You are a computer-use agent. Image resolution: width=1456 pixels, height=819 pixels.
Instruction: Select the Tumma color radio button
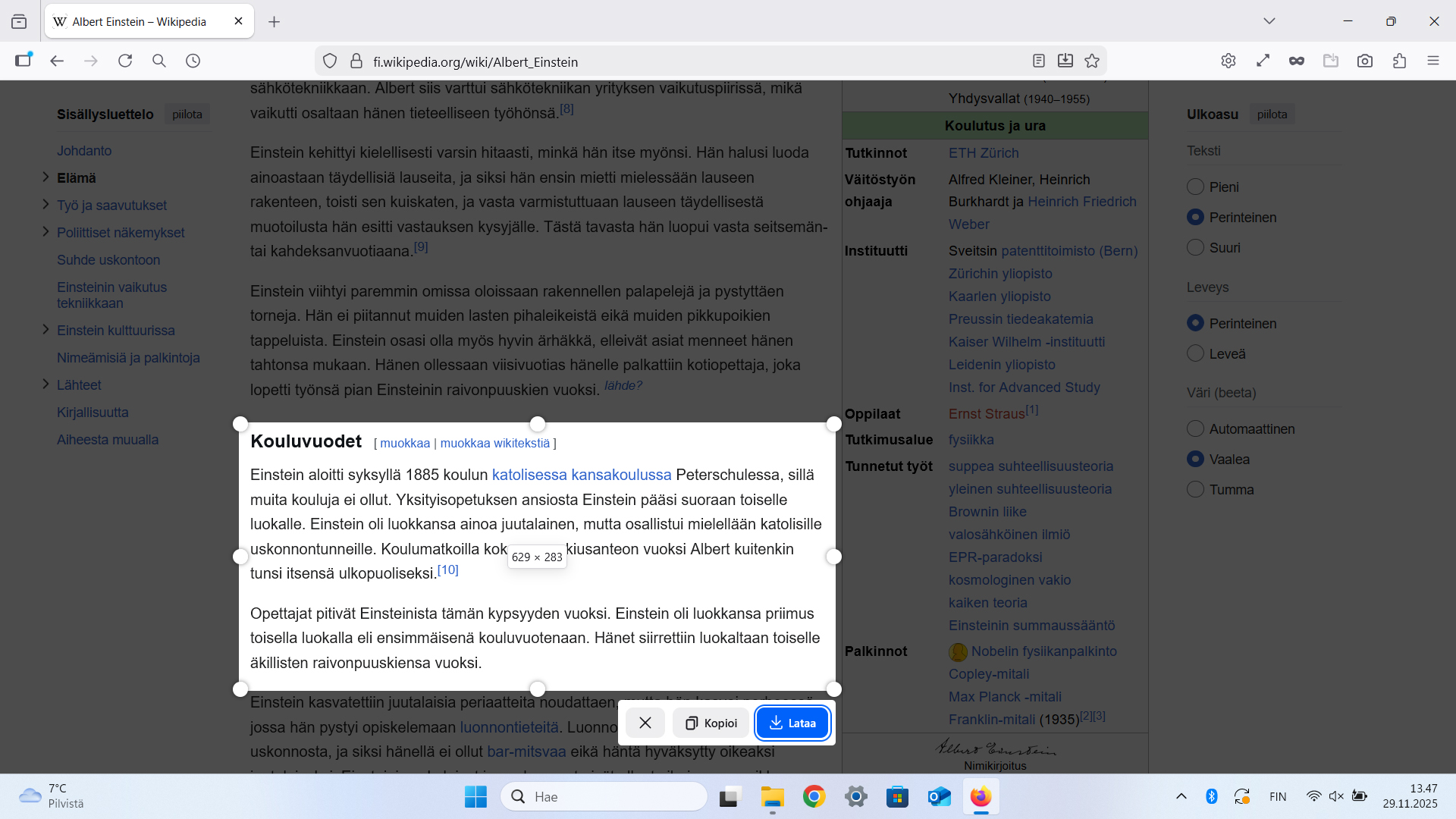click(1195, 489)
